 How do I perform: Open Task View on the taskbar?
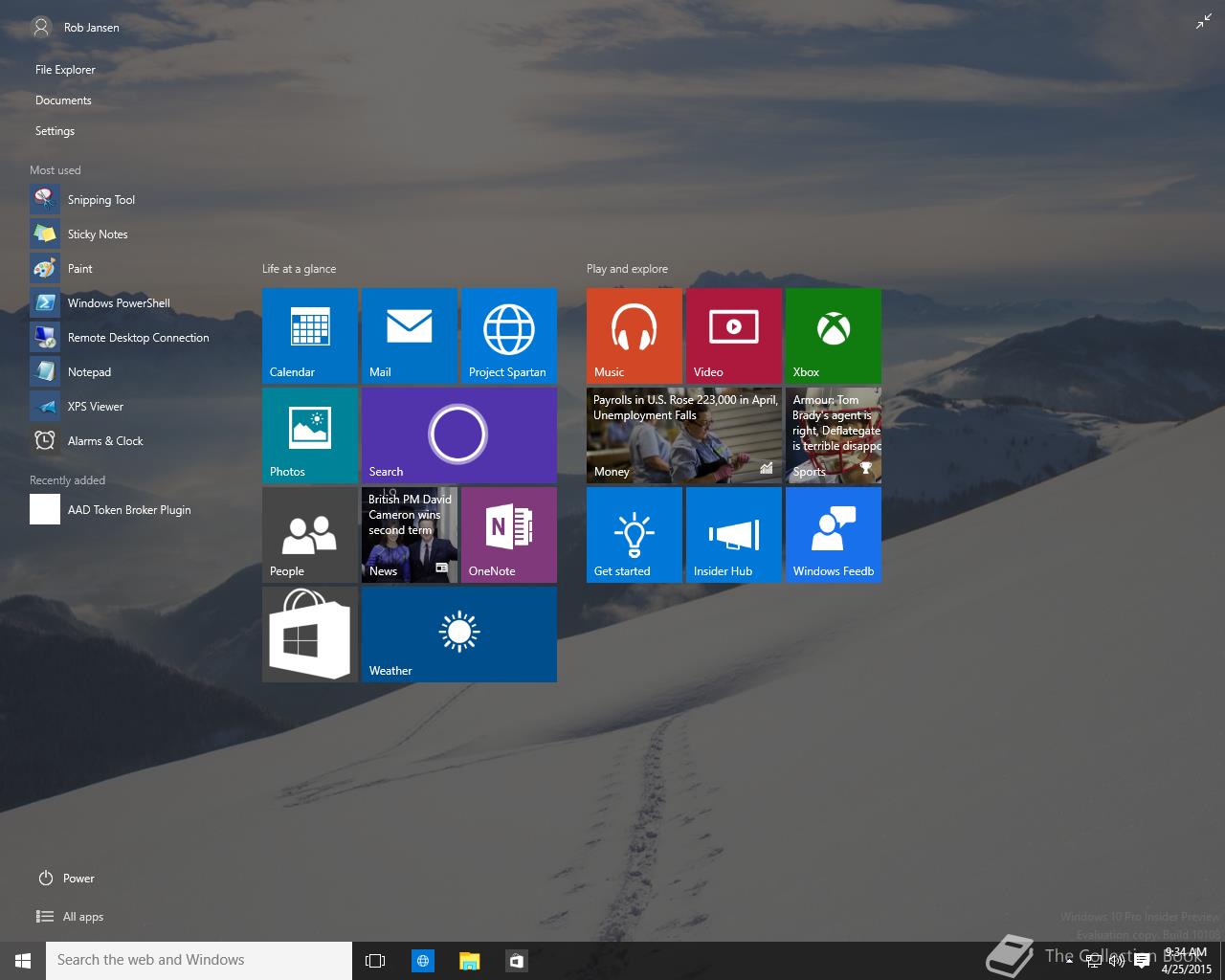pos(376,961)
